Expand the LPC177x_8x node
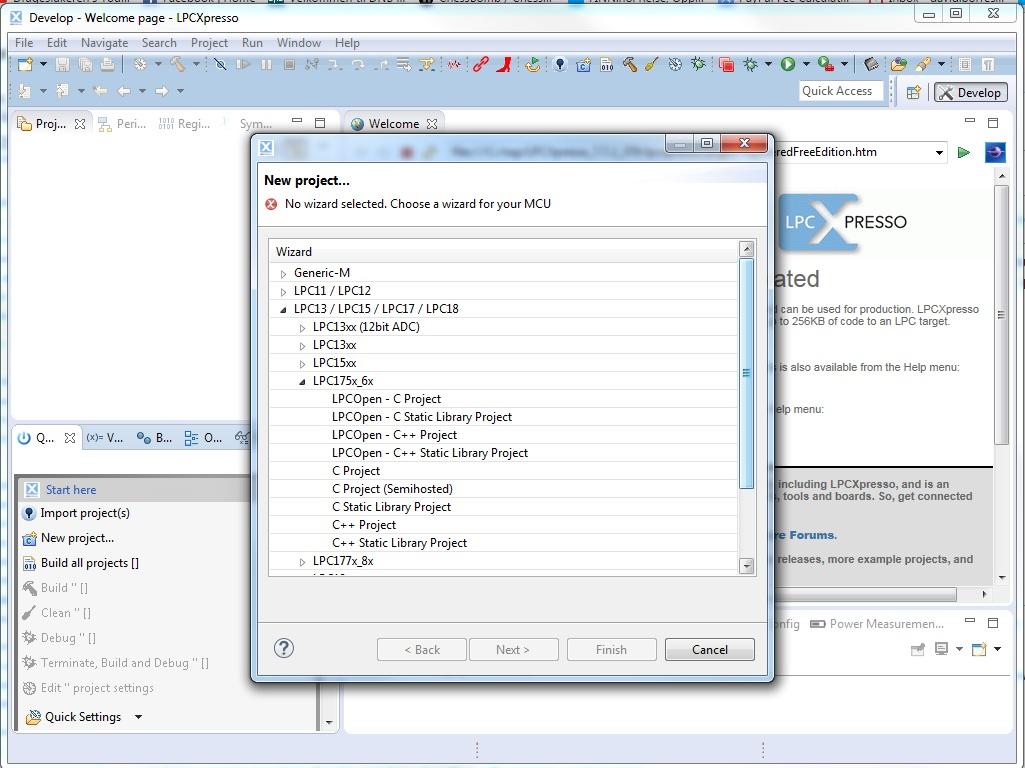 click(x=302, y=561)
